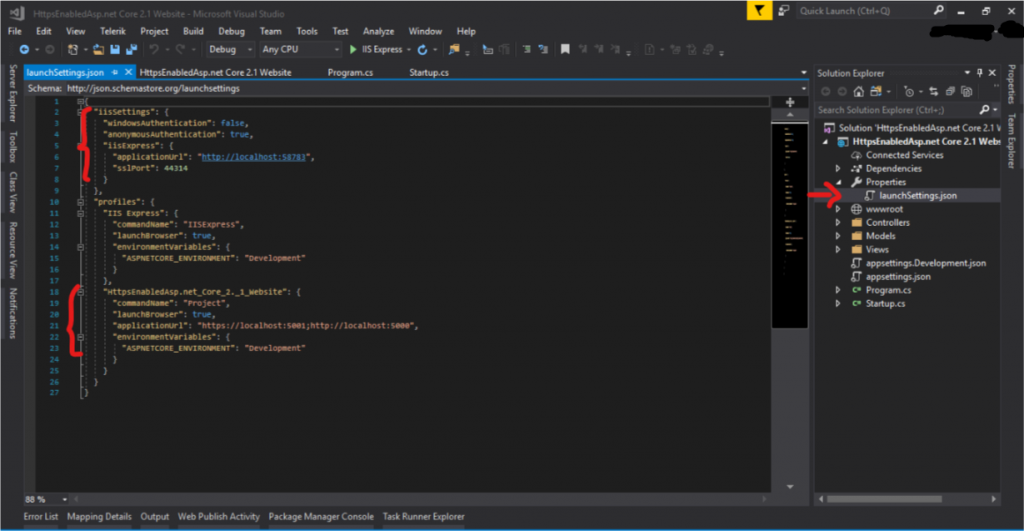The image size is (1024, 531).
Task: Start debugging with the green play icon
Action: [353, 50]
